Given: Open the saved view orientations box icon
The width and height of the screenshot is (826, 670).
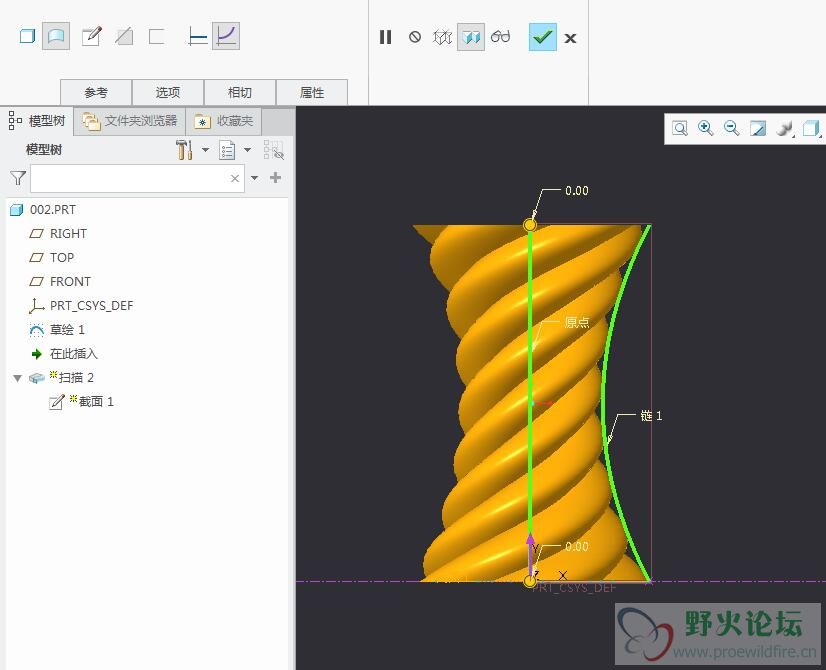Looking at the screenshot, I should pyautogui.click(x=811, y=128).
